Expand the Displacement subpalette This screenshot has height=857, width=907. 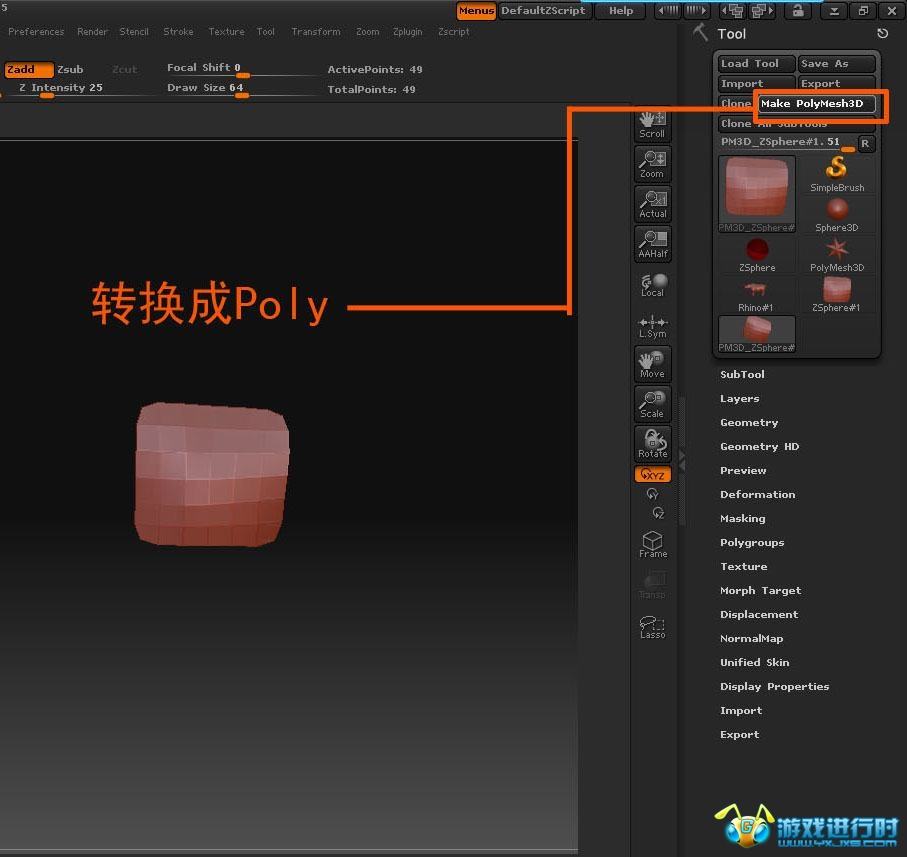click(x=759, y=615)
